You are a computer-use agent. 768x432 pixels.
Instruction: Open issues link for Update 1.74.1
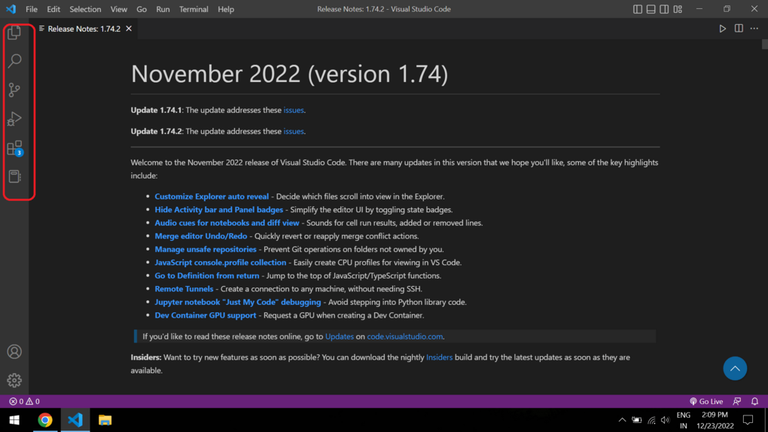(x=293, y=110)
